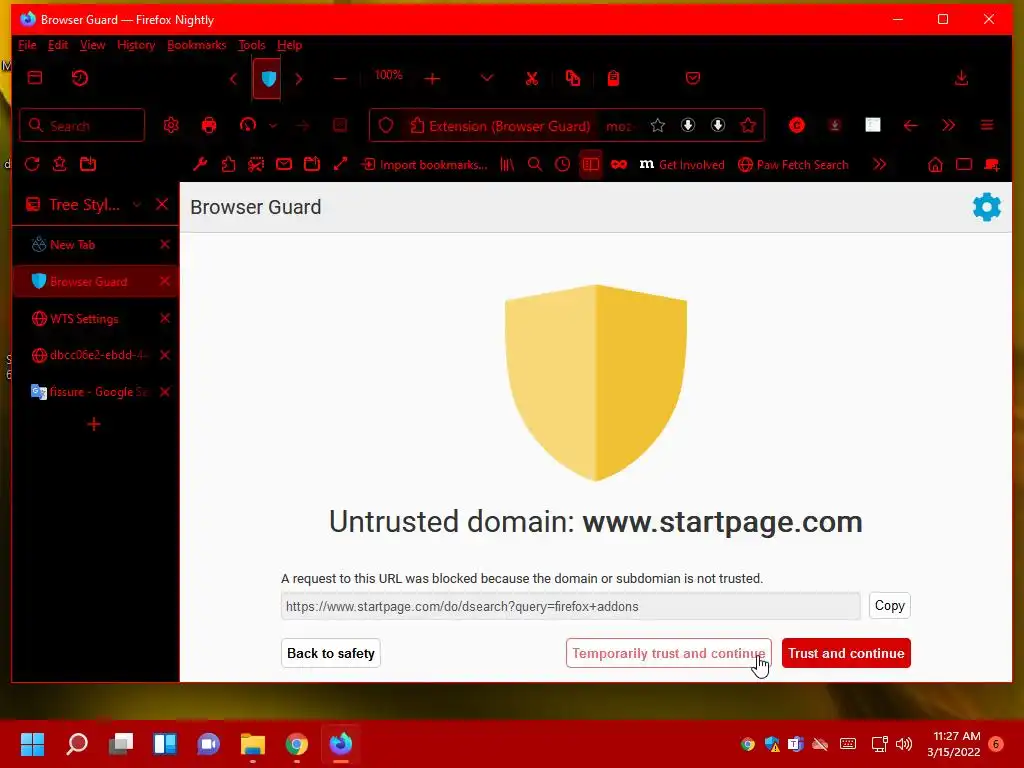The width and height of the screenshot is (1024, 768).
Task: Close the Tree Style Tab sidebar
Action: point(162,204)
